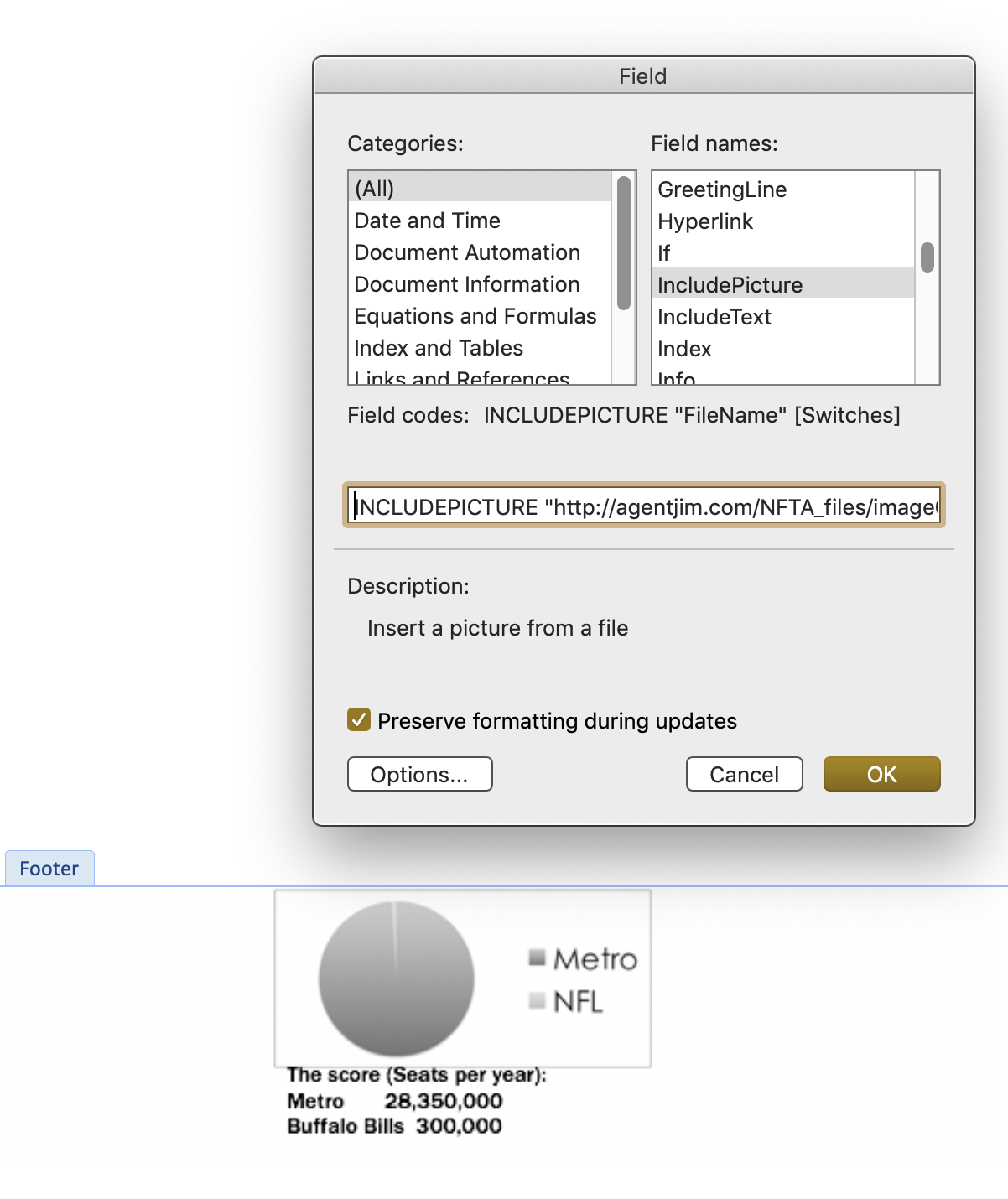Choose the Document Information category

click(x=480, y=284)
